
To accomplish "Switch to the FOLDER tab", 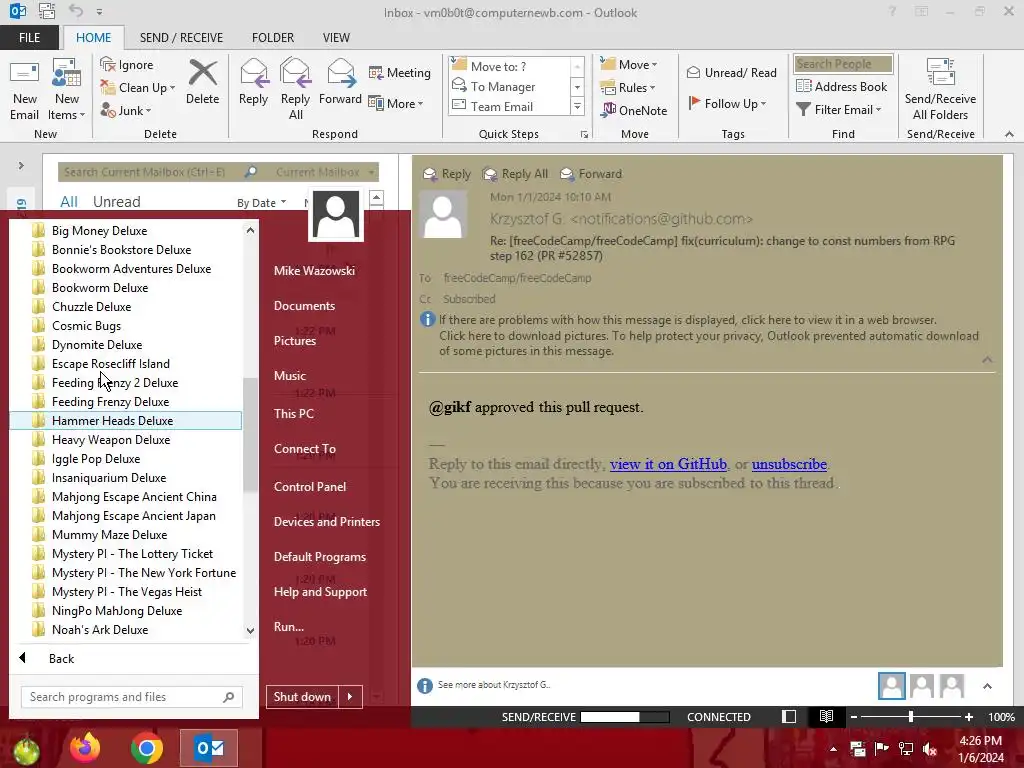I will point(273,38).
